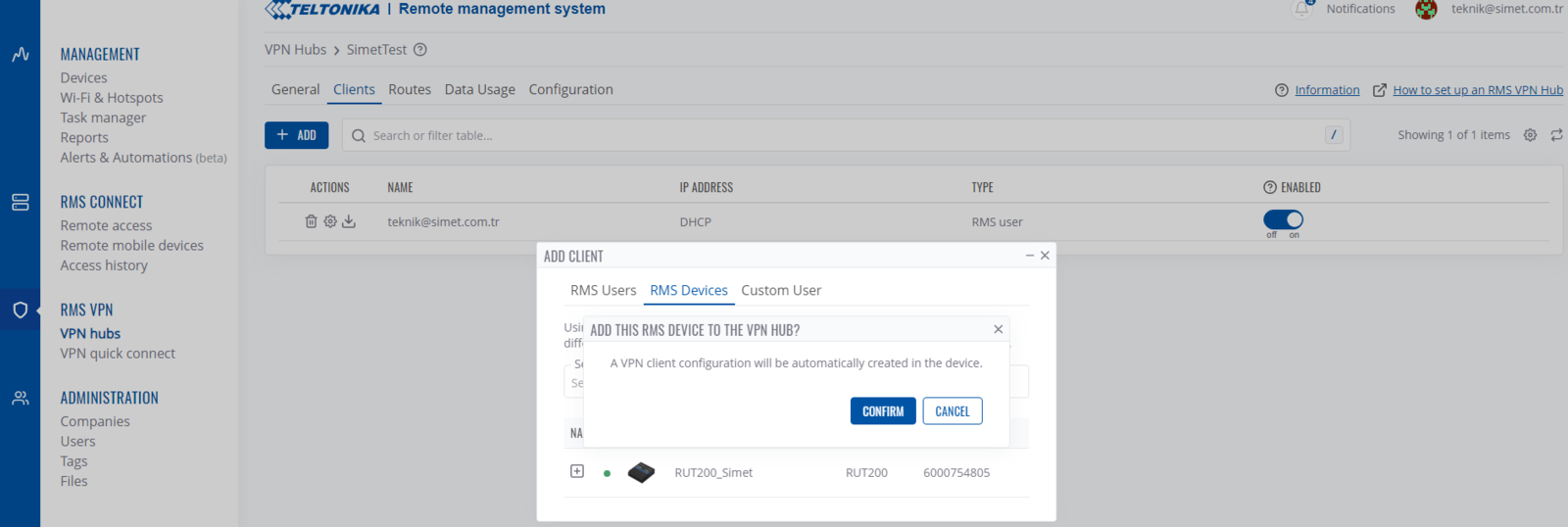Screen dimensions: 1568x527
Task: Open the Data Usage tab
Action: tap(479, 89)
